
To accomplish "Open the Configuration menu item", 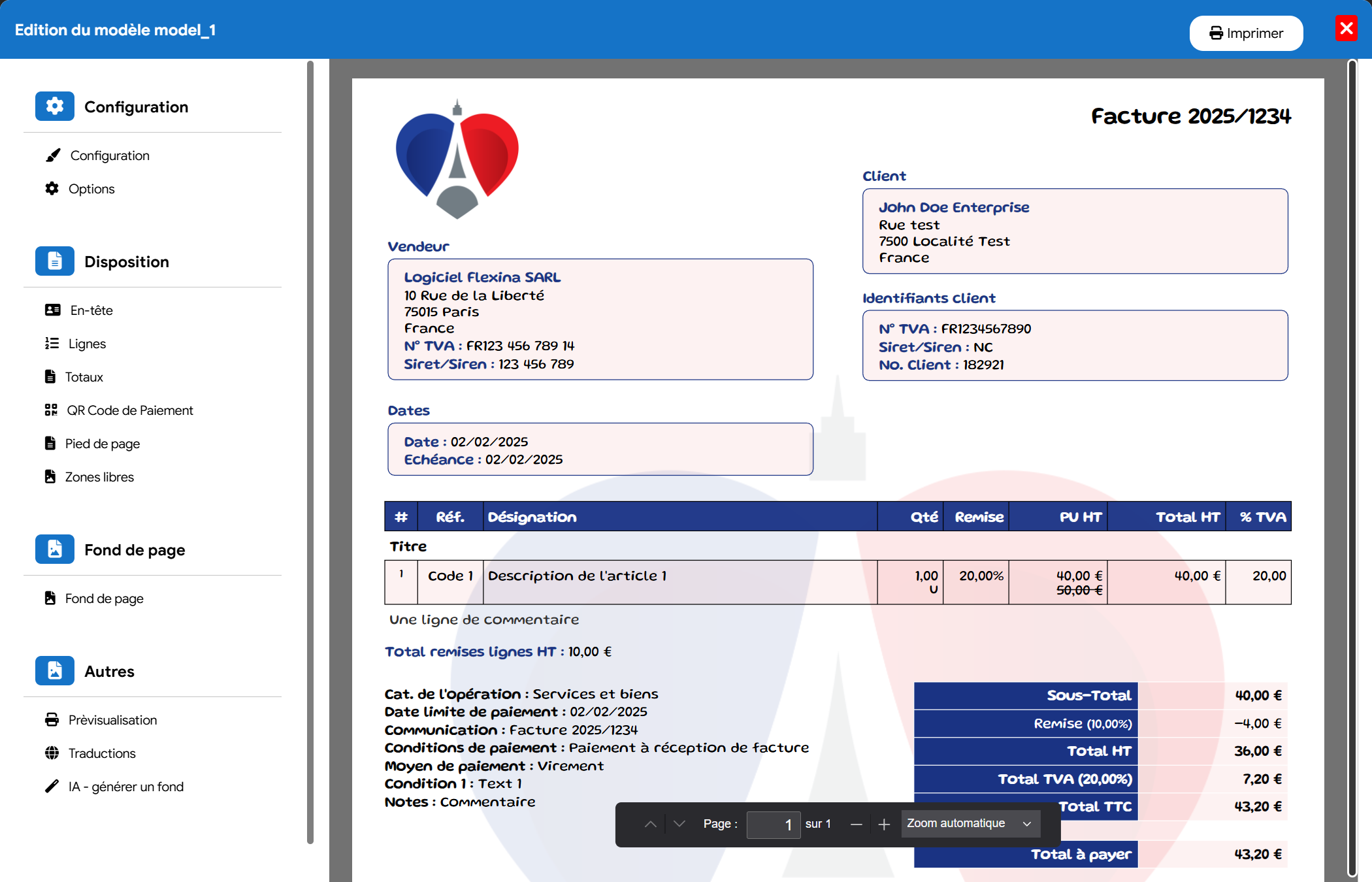I will click(110, 155).
